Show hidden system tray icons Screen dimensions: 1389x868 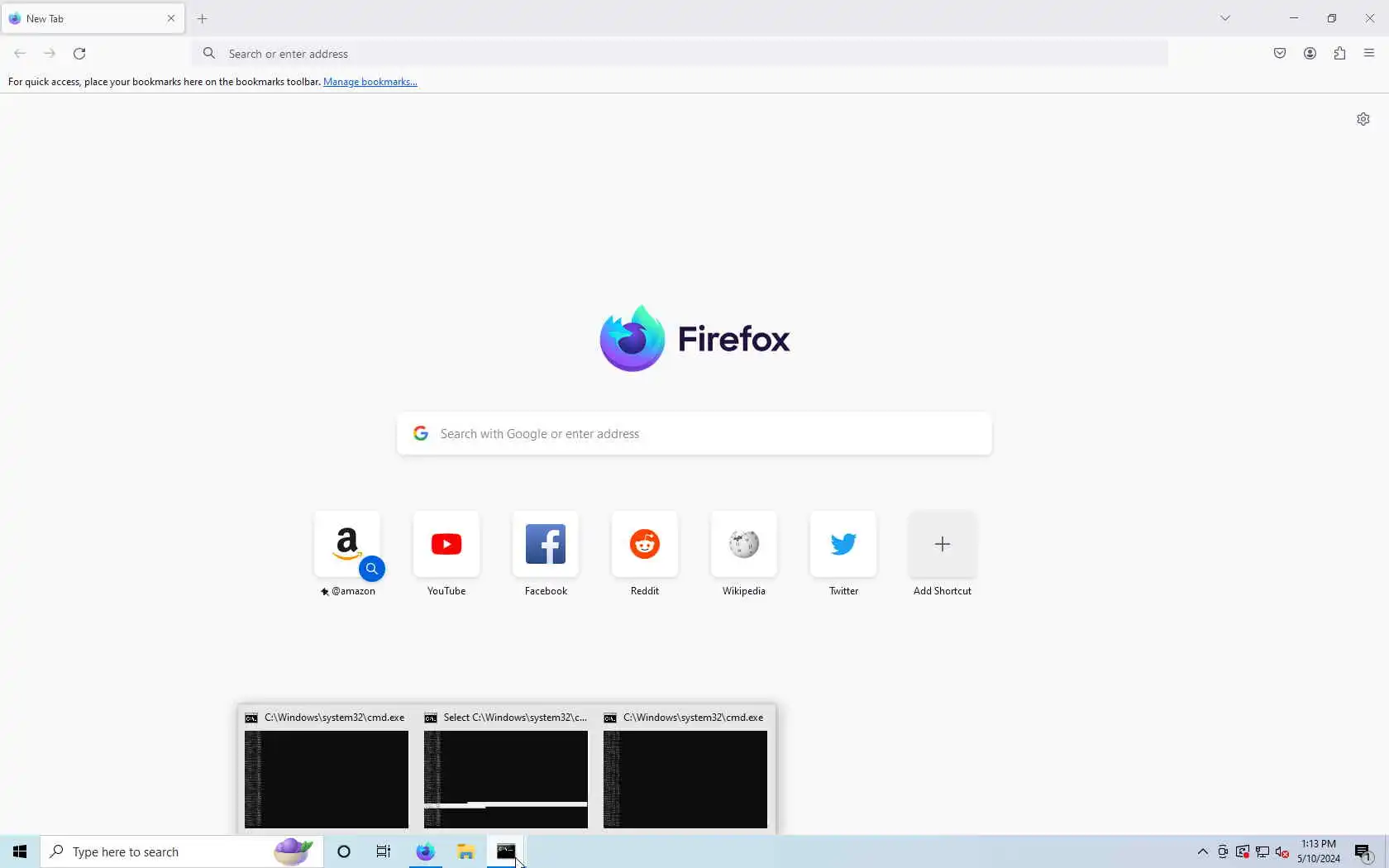point(1203,851)
